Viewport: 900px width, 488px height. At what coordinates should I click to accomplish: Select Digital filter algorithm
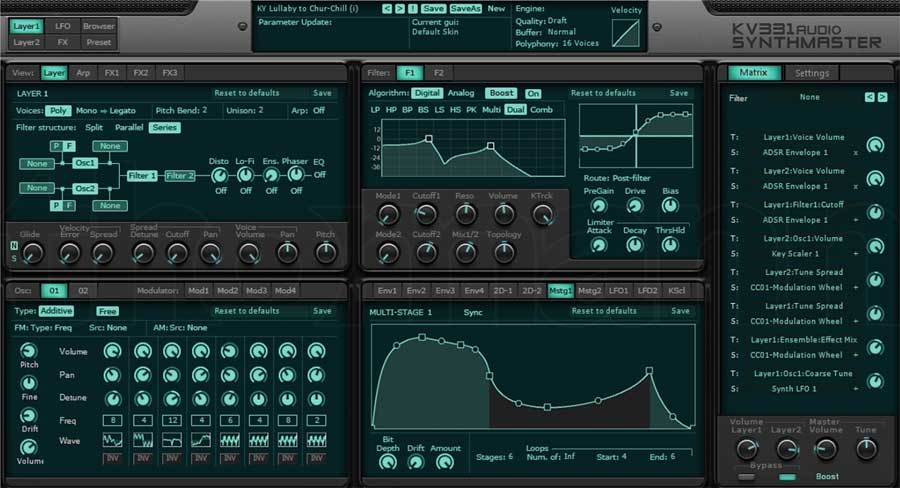(427, 93)
